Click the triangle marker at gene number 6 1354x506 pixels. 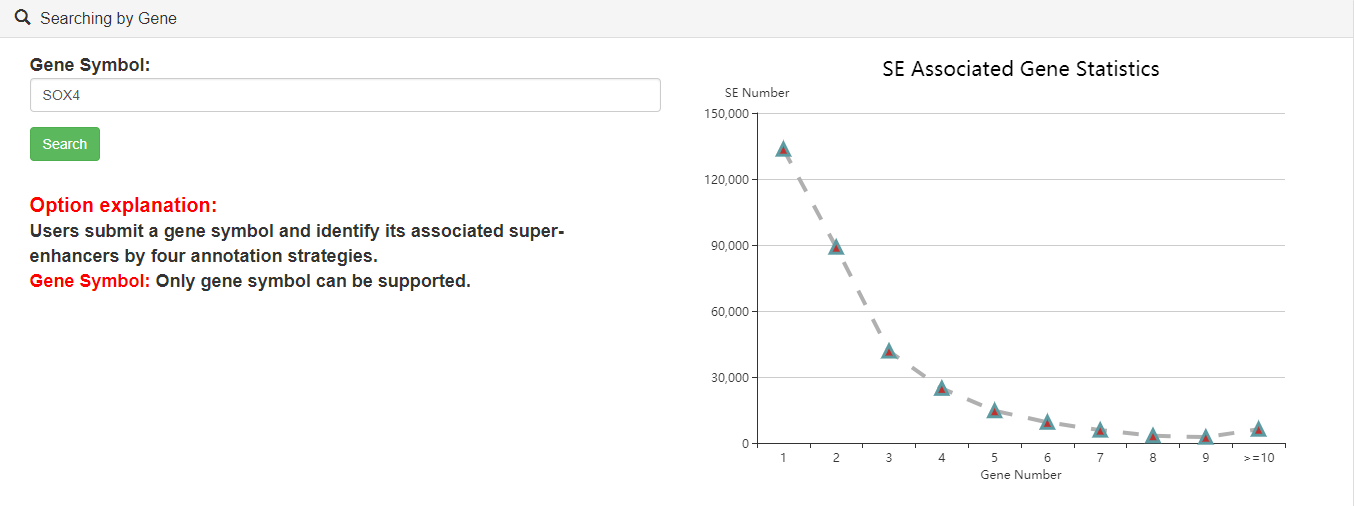(1047, 423)
